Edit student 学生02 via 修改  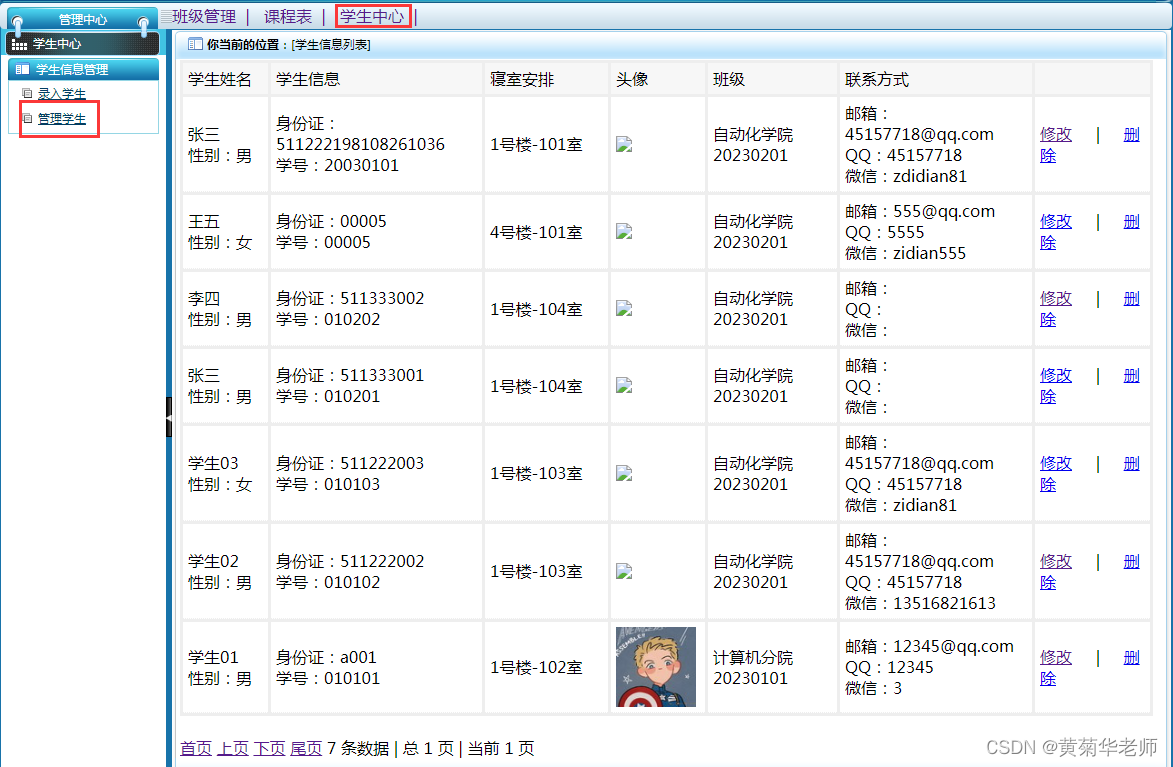[1056, 561]
